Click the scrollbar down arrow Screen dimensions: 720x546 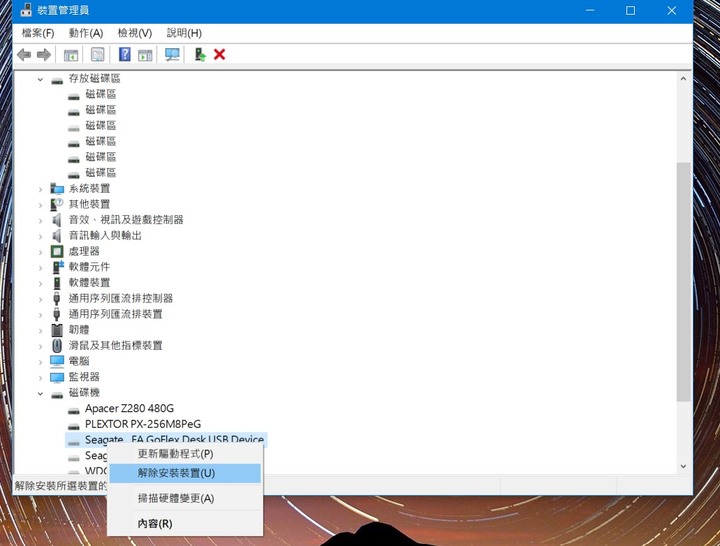[683, 466]
